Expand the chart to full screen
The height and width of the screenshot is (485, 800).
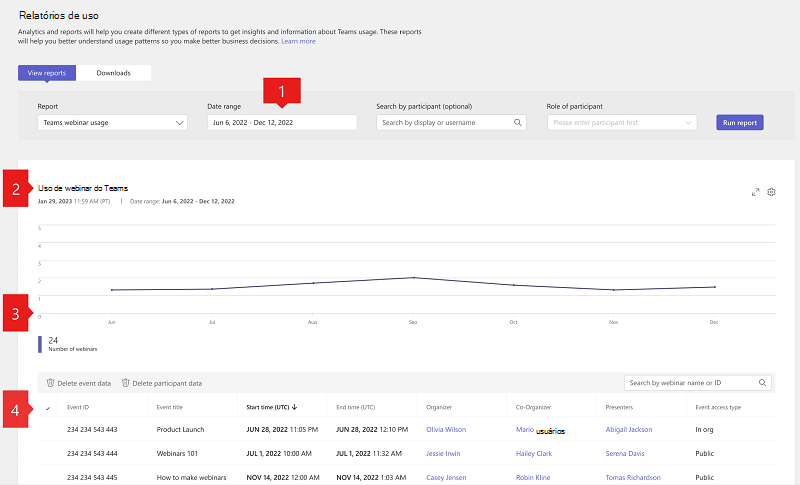tap(756, 192)
